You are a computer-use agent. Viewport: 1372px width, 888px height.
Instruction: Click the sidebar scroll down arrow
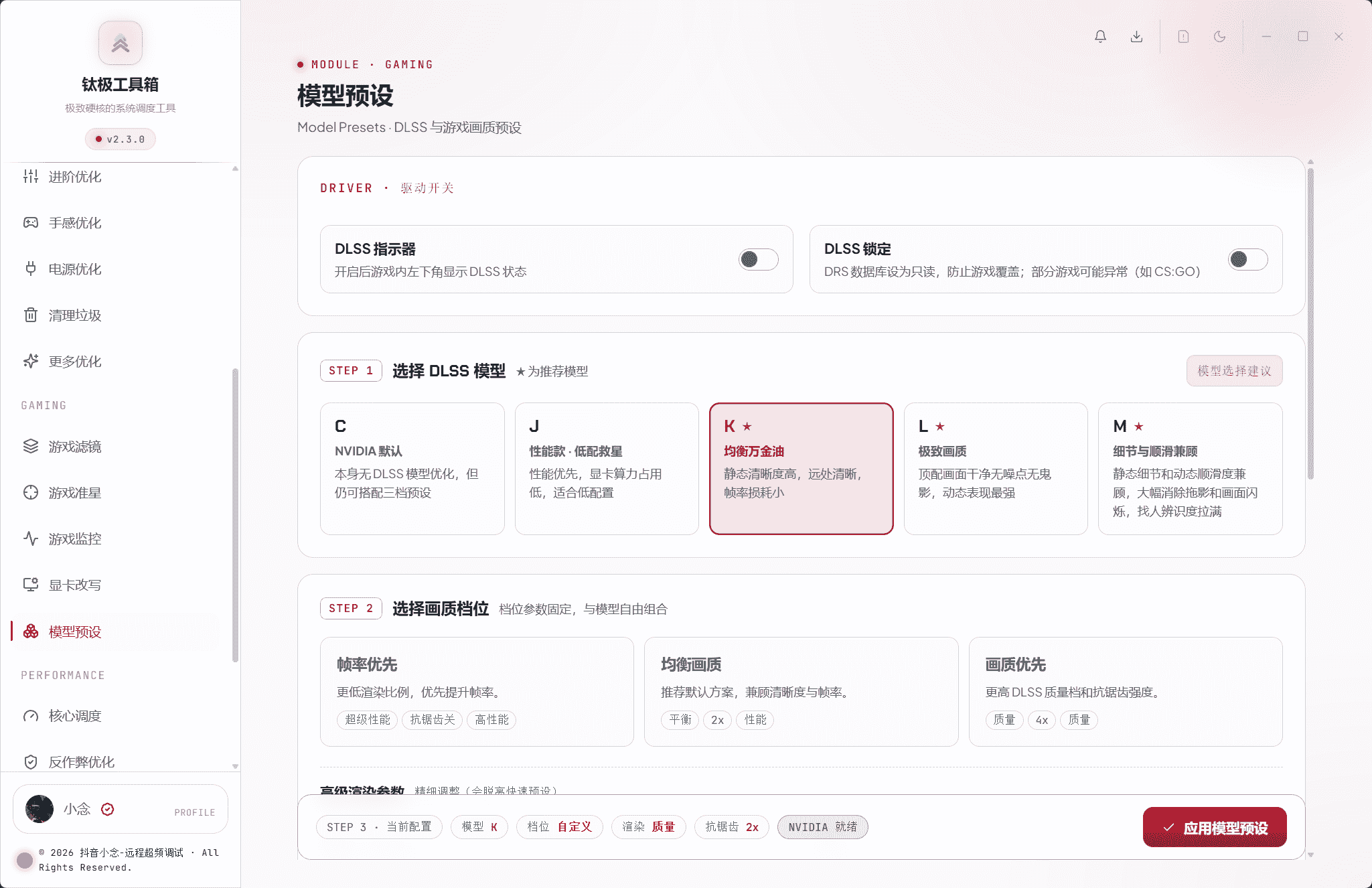coord(235,766)
